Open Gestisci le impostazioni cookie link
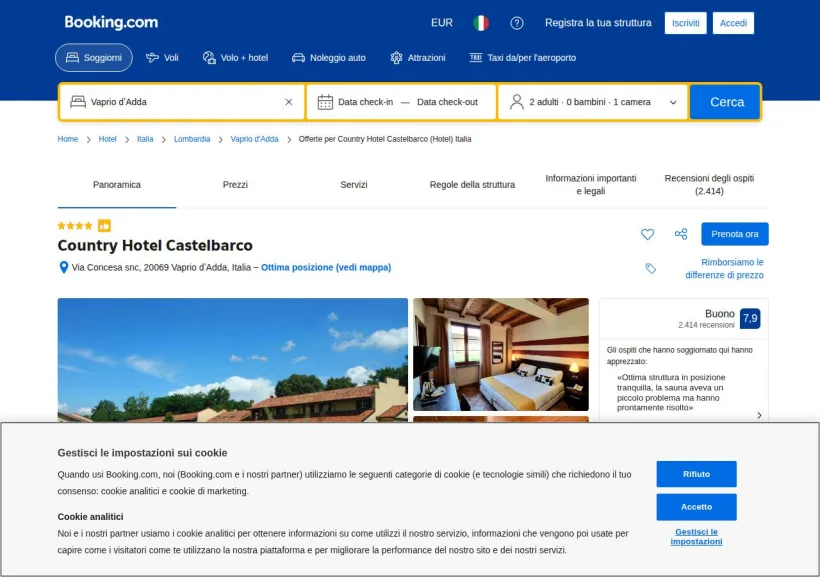This screenshot has width=820, height=577. point(697,537)
